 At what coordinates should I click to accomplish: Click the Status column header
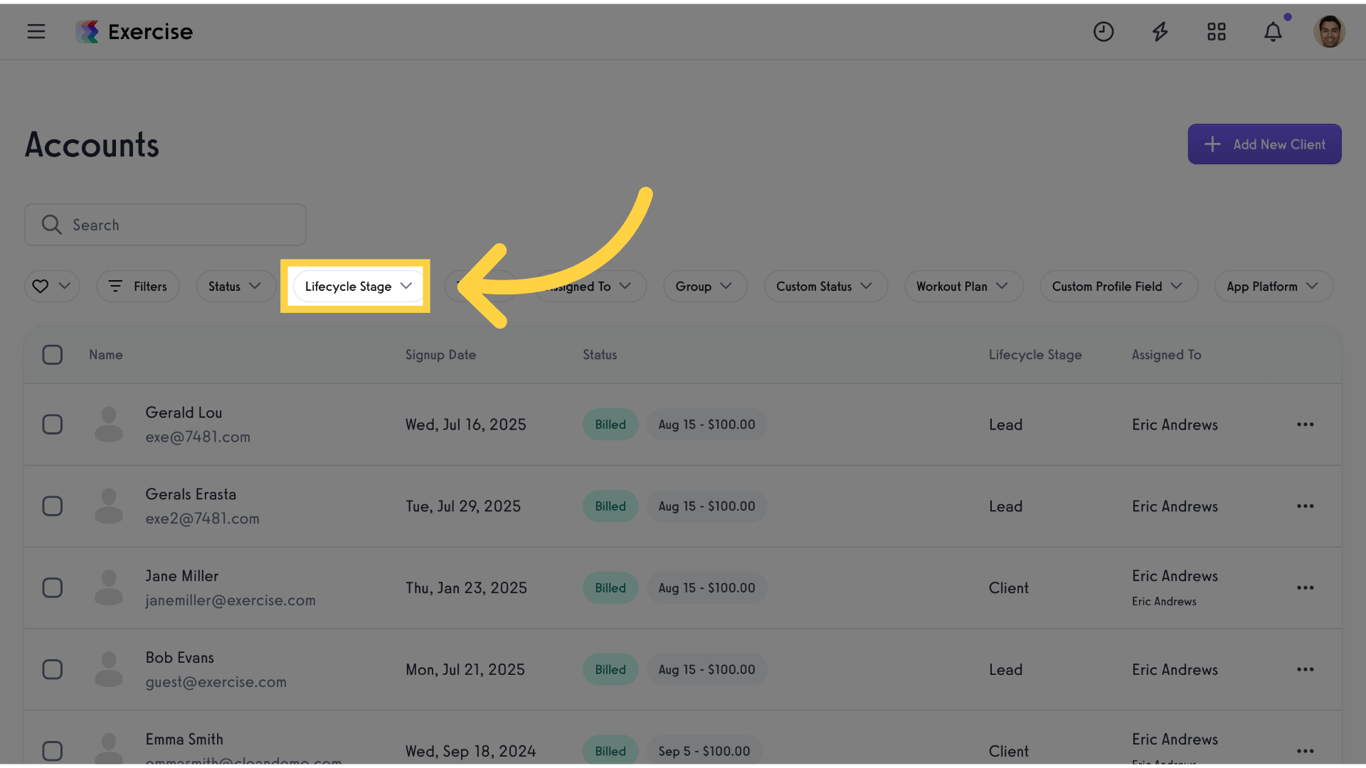pos(600,355)
